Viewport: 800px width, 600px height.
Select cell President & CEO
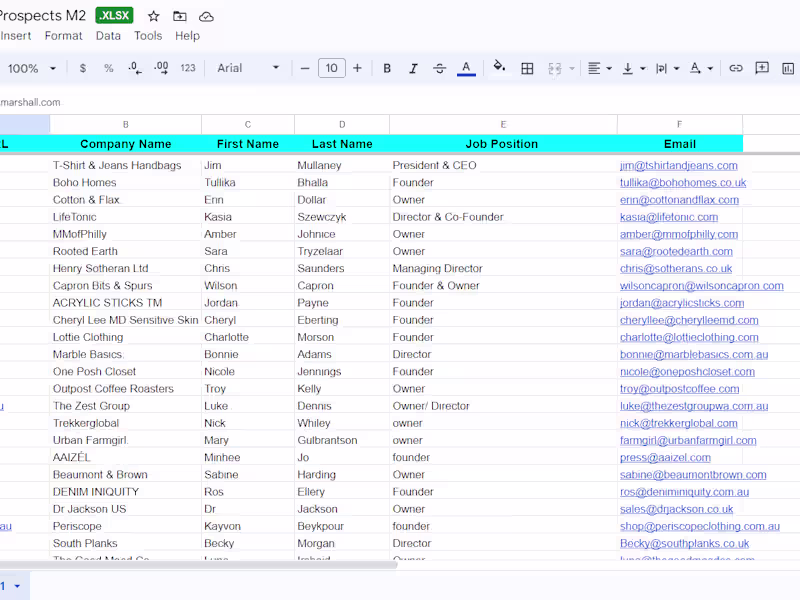click(503, 165)
